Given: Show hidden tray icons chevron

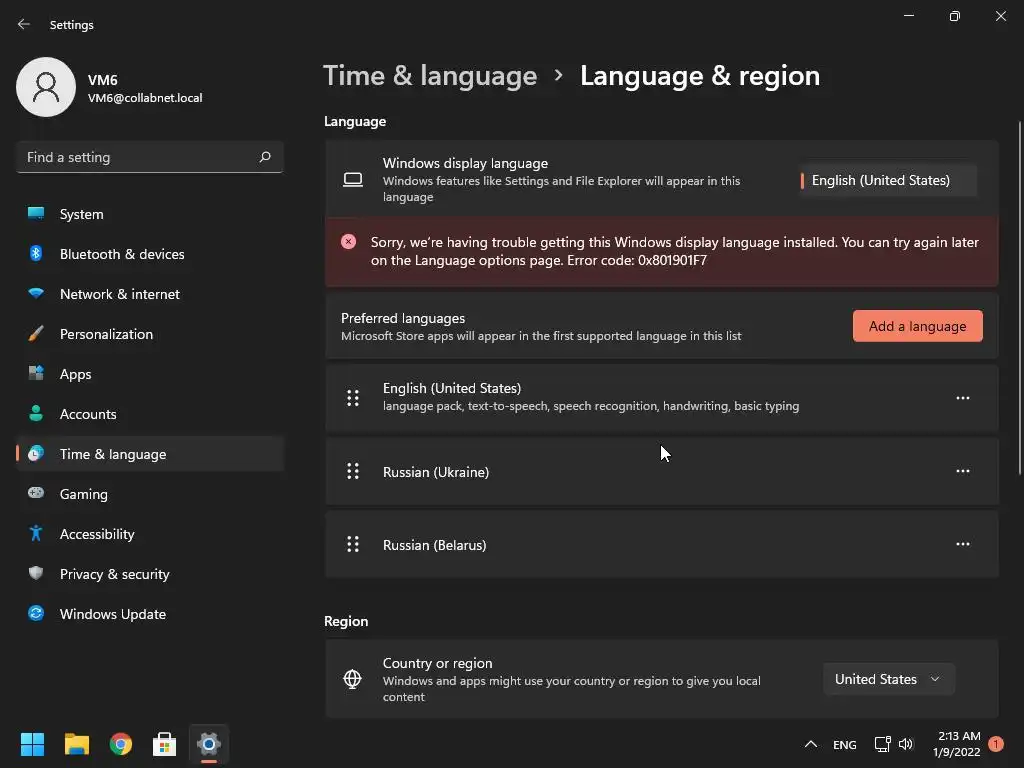Looking at the screenshot, I should pyautogui.click(x=810, y=744).
